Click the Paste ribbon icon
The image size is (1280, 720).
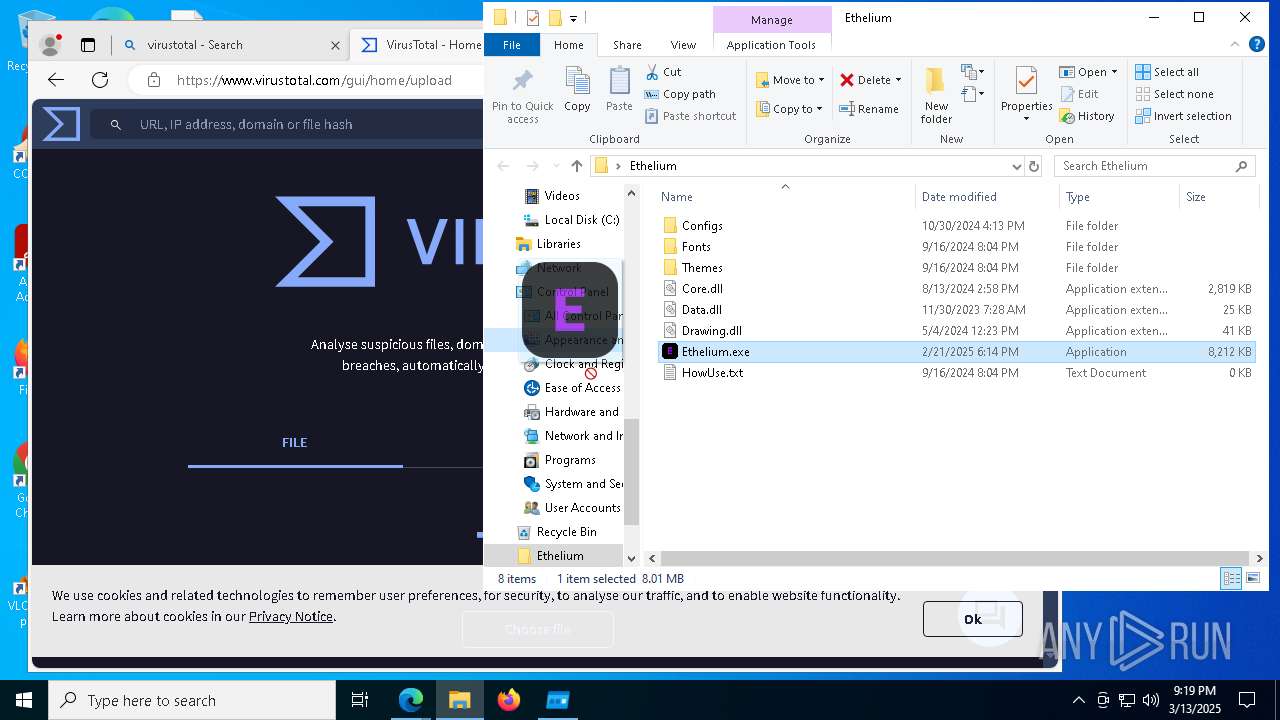click(x=619, y=90)
